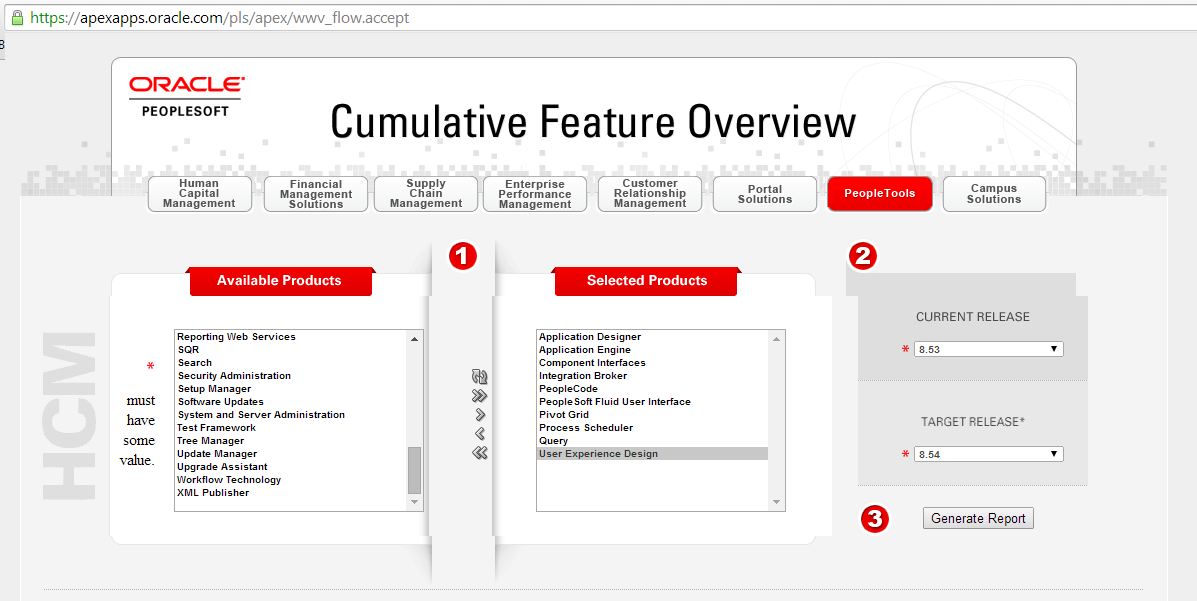Switch to the Financial Management Solutions tab
1197x601 pixels.
coord(315,193)
